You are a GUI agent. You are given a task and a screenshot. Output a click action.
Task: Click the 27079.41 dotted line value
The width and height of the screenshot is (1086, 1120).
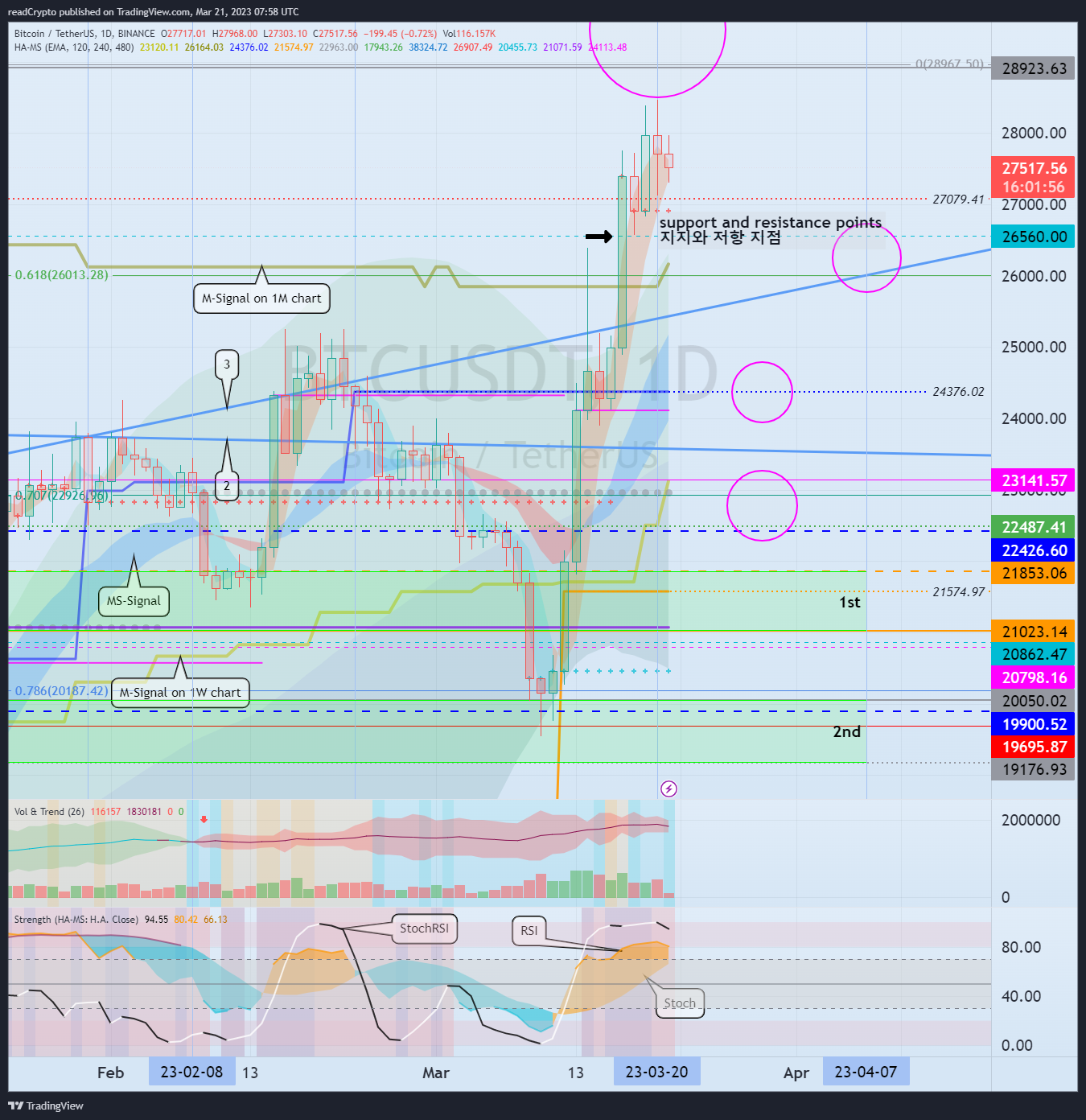click(x=958, y=200)
